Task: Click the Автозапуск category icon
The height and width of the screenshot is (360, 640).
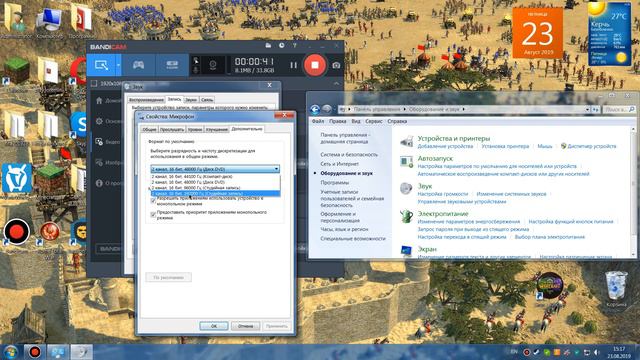Action: [406, 162]
